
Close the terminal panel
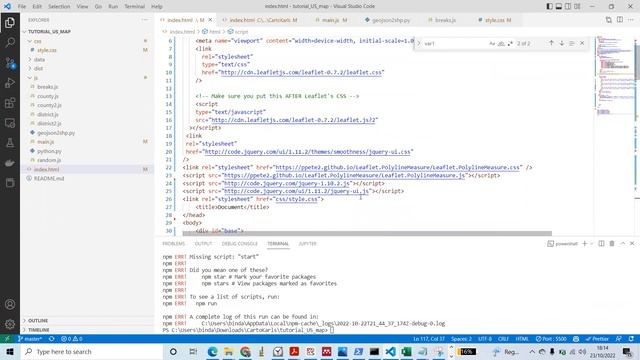632,244
